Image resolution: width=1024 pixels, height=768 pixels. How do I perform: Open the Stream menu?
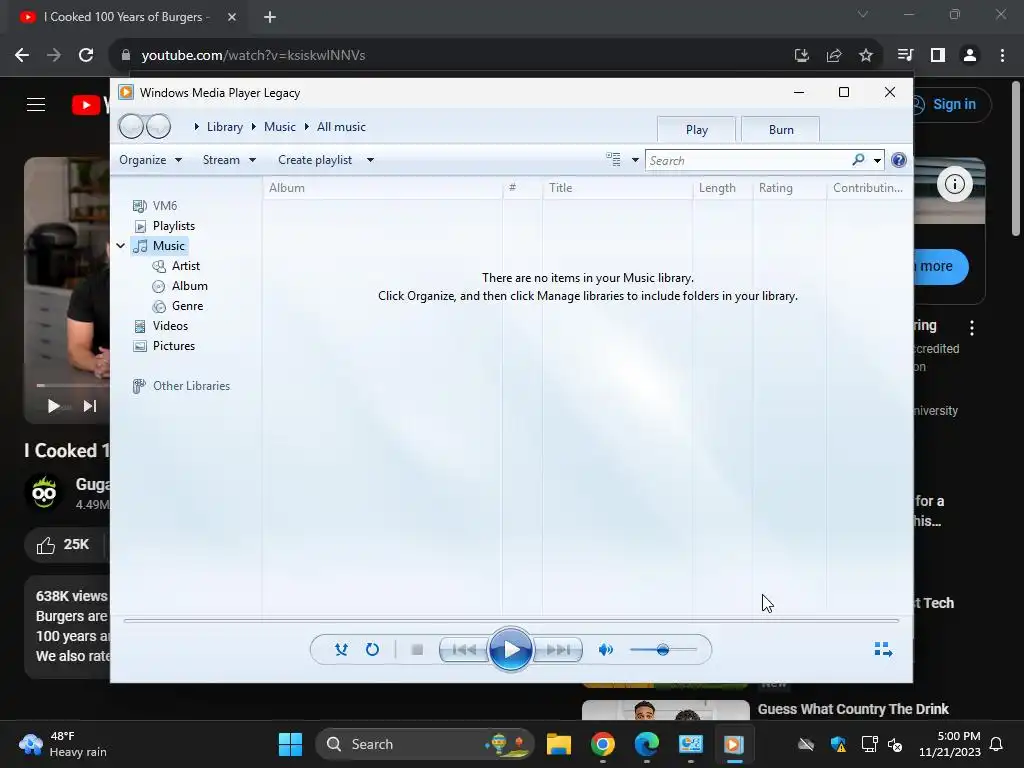coord(229,160)
